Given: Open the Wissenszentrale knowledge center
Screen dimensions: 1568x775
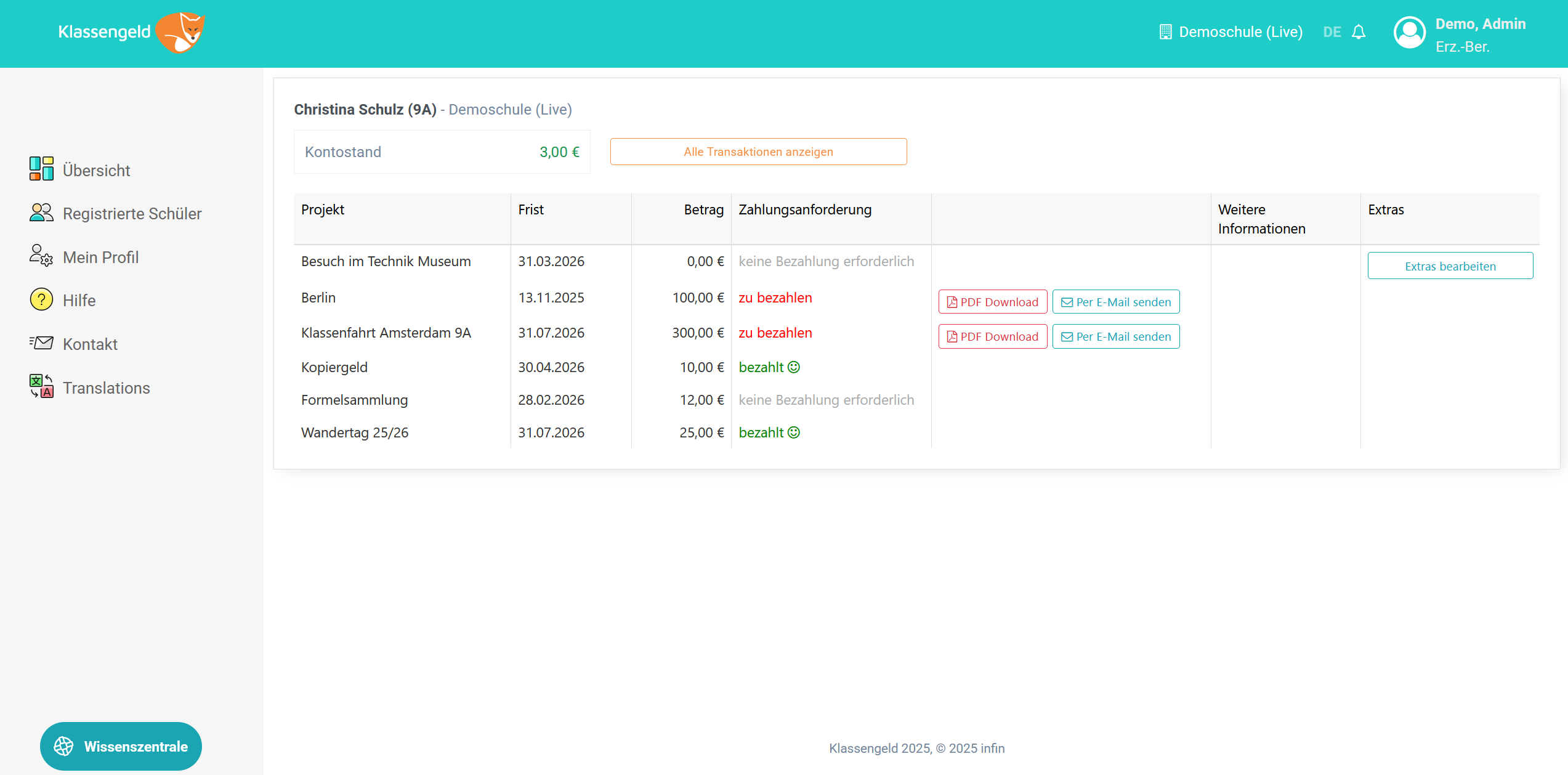Looking at the screenshot, I should click(121, 746).
